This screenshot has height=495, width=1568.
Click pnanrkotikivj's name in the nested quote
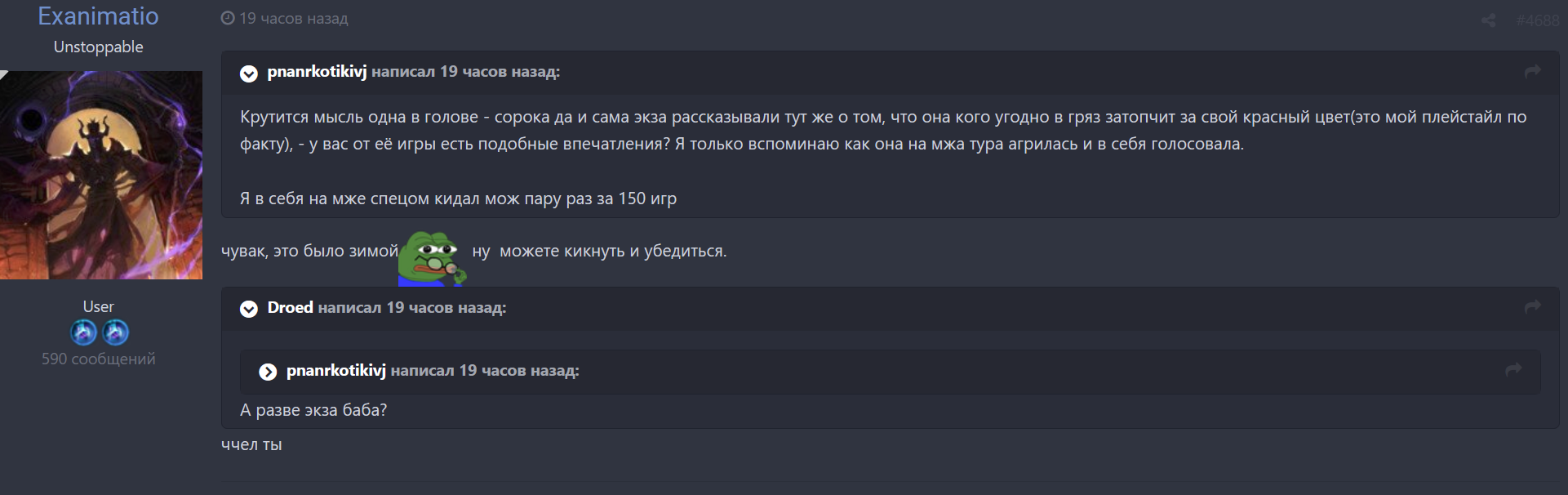335,370
